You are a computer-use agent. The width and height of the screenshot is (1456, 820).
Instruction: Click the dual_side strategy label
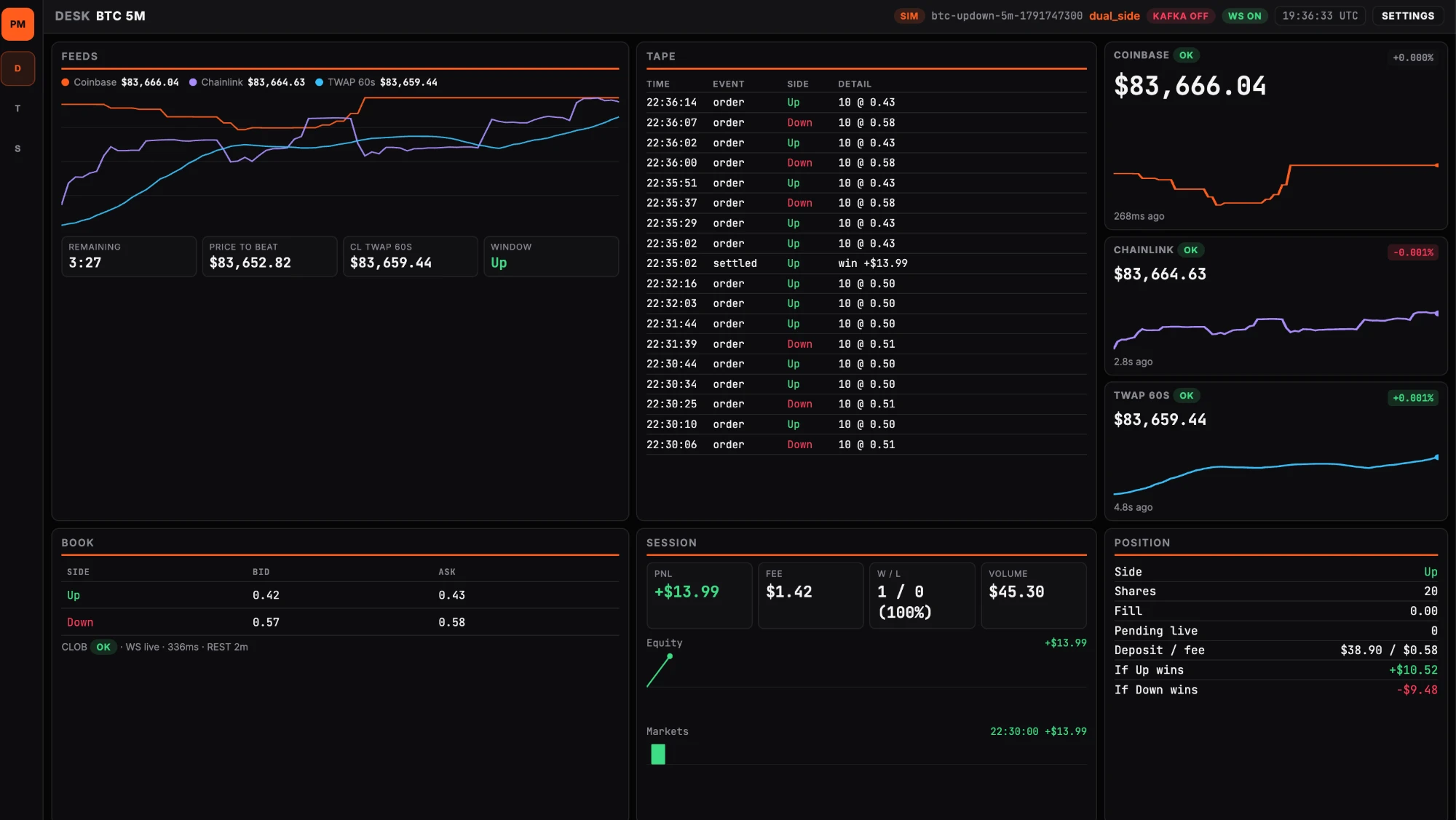tap(1114, 16)
